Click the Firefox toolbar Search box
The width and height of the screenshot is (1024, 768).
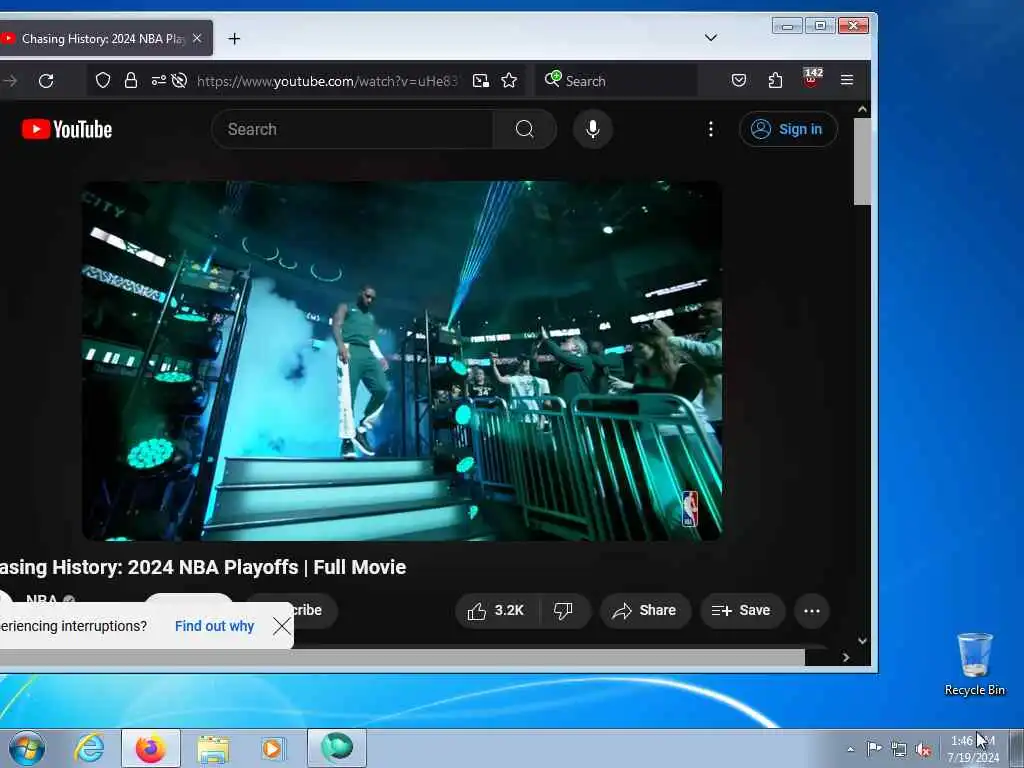(x=616, y=81)
